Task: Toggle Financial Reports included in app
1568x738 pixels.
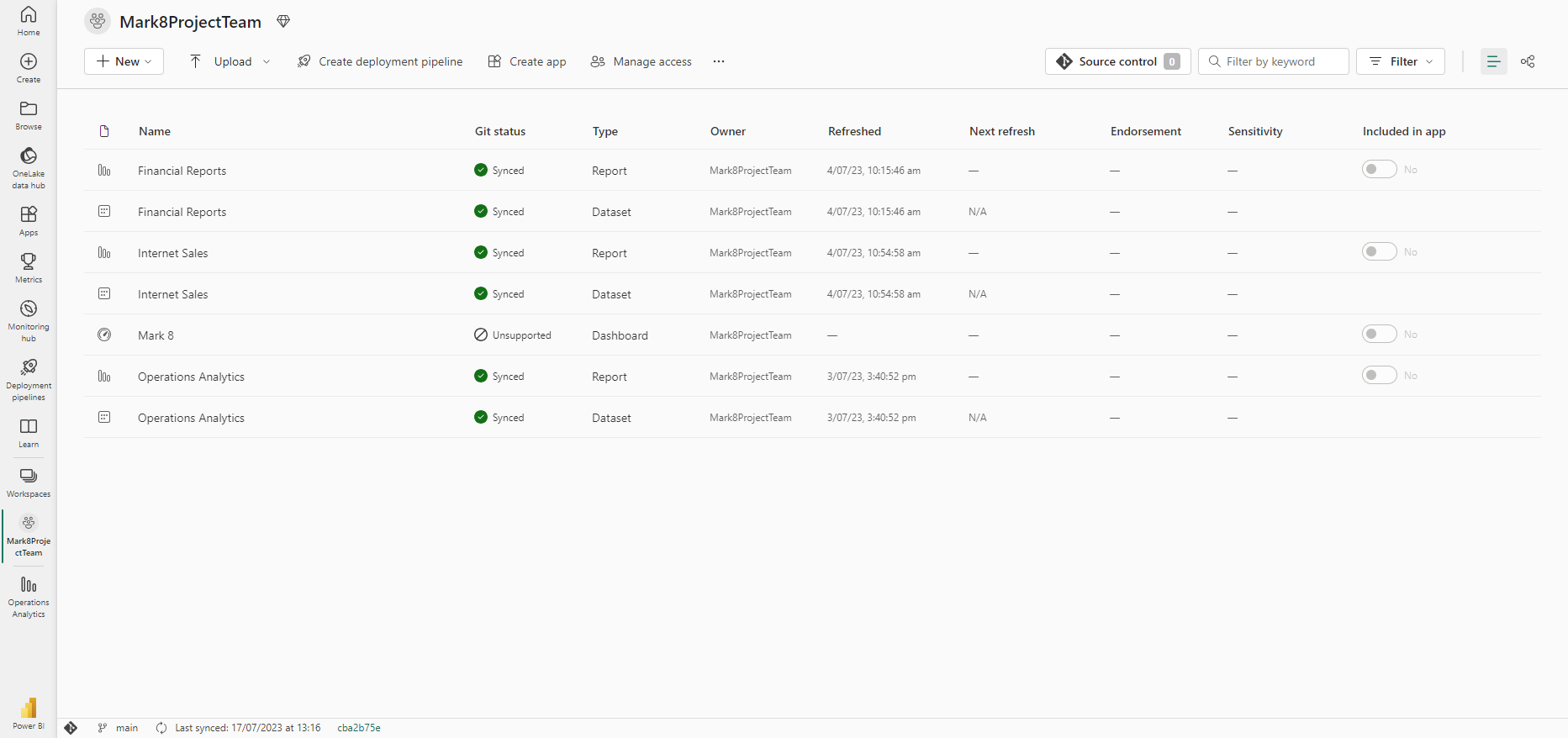Action: [x=1379, y=169]
